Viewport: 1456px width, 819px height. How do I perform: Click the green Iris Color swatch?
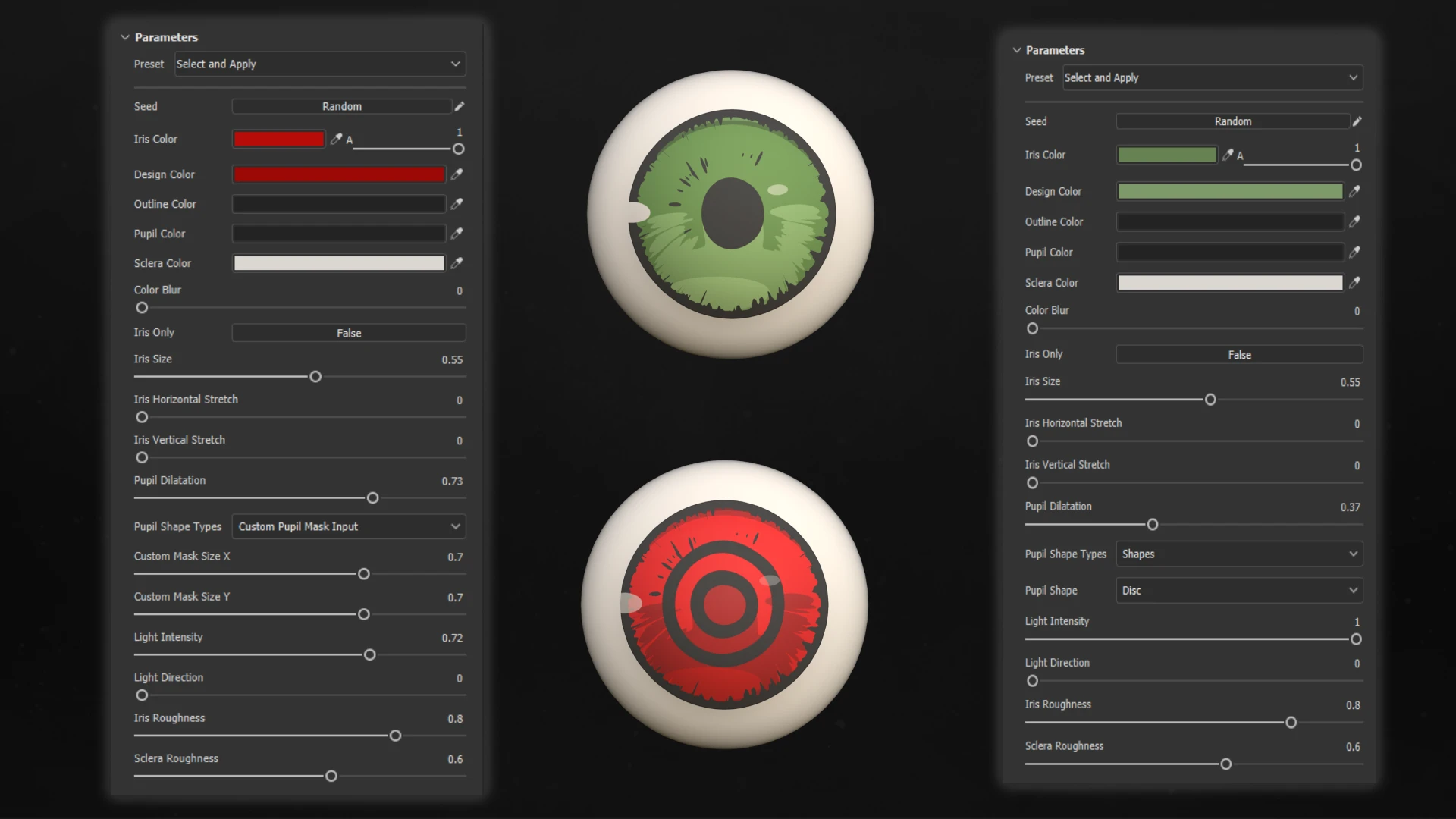[x=1167, y=155]
